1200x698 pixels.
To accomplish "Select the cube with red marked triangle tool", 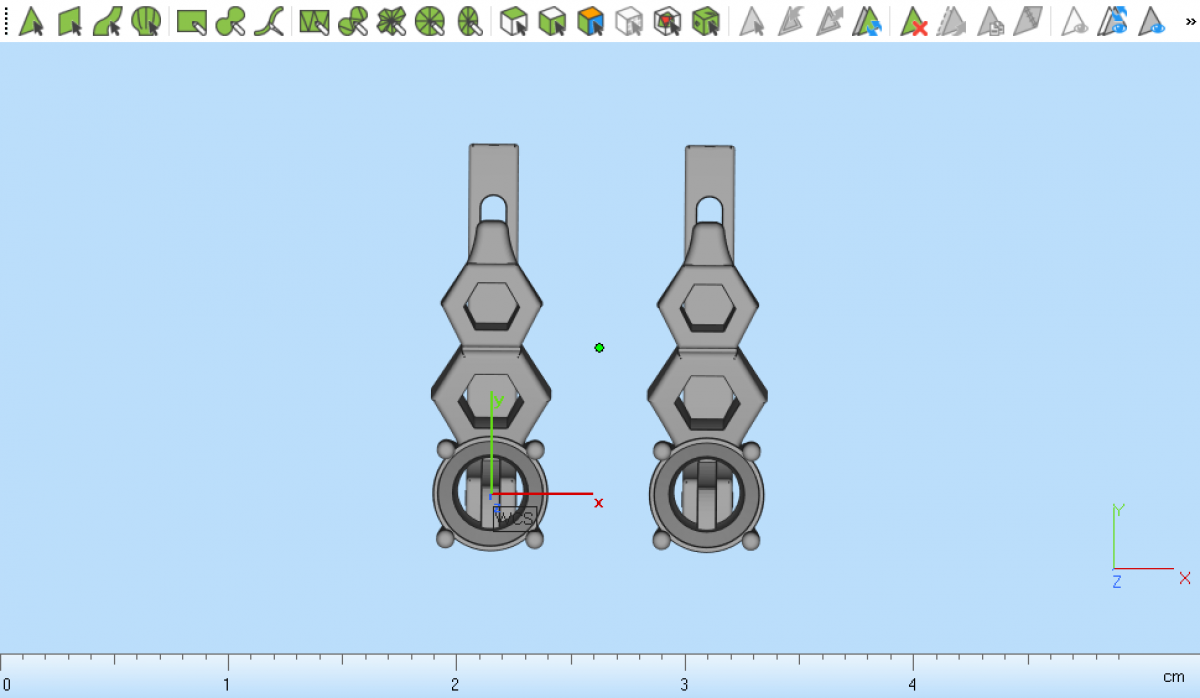I will (x=667, y=21).
